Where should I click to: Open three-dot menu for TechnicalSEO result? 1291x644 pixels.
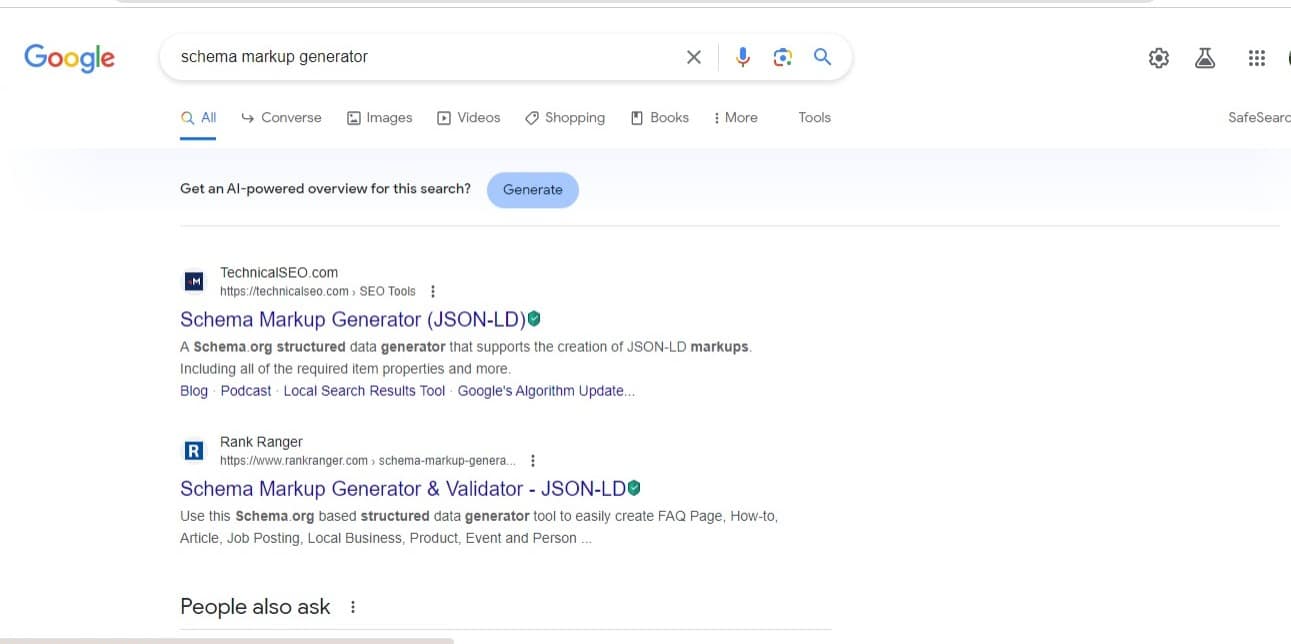tap(433, 292)
